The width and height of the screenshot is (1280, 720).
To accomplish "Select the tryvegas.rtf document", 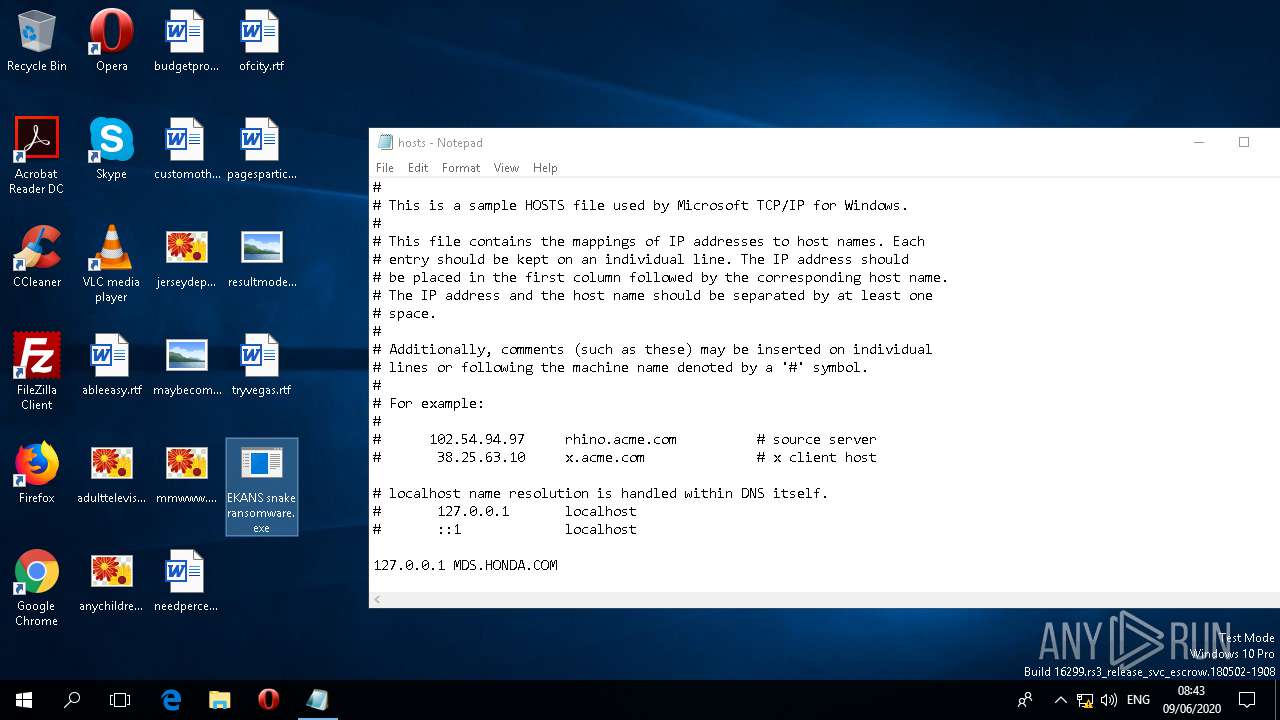I will click(261, 365).
